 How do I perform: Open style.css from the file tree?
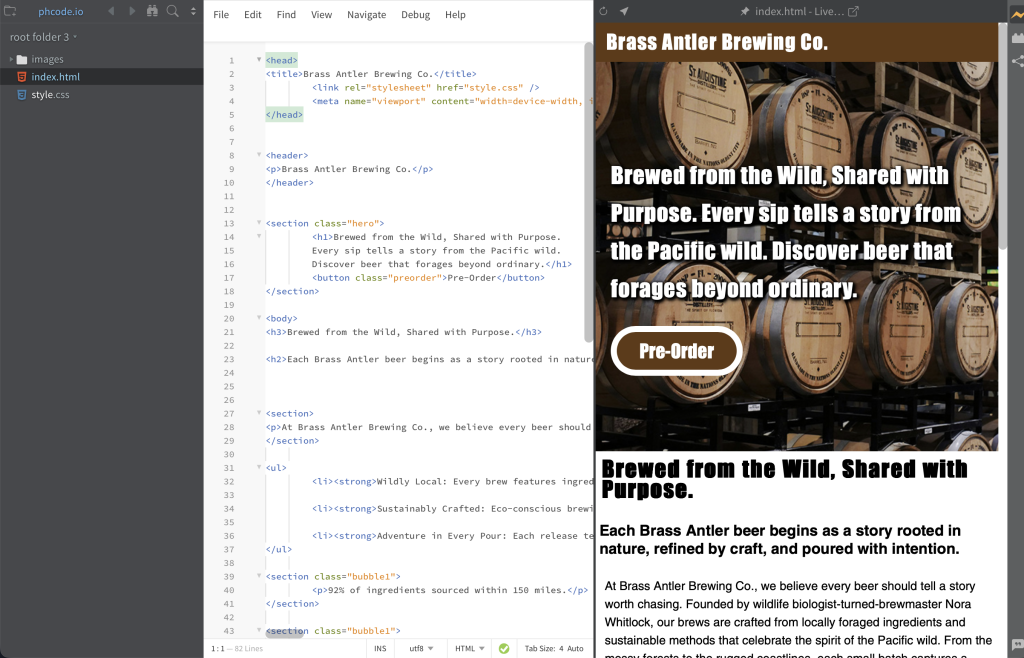point(50,95)
